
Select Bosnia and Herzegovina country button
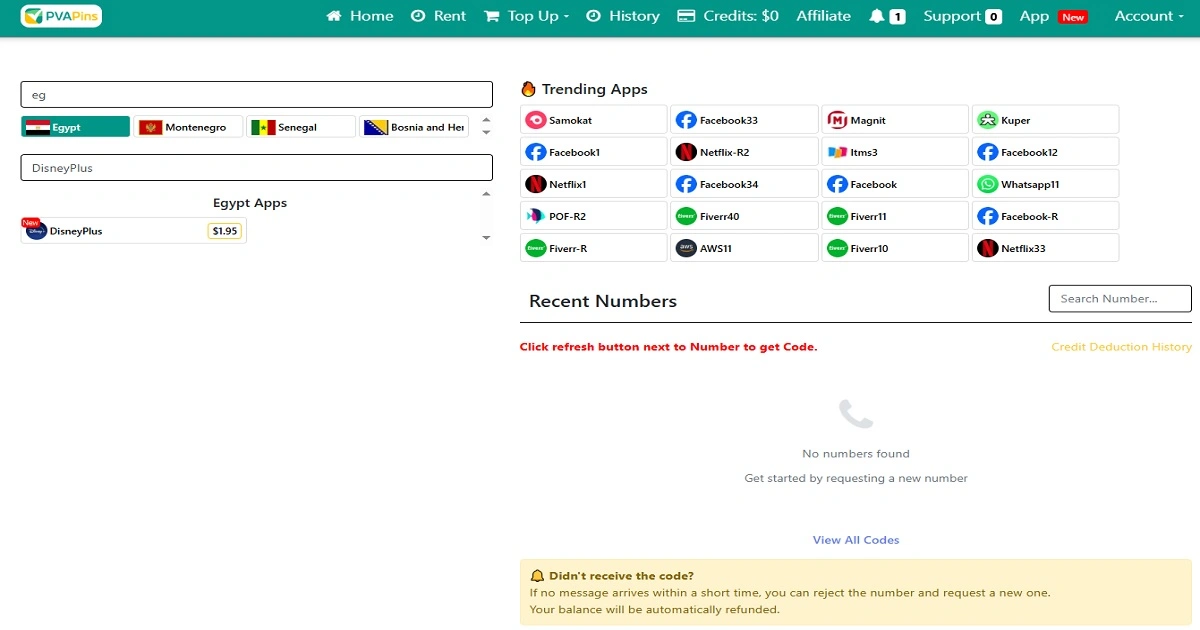(415, 127)
